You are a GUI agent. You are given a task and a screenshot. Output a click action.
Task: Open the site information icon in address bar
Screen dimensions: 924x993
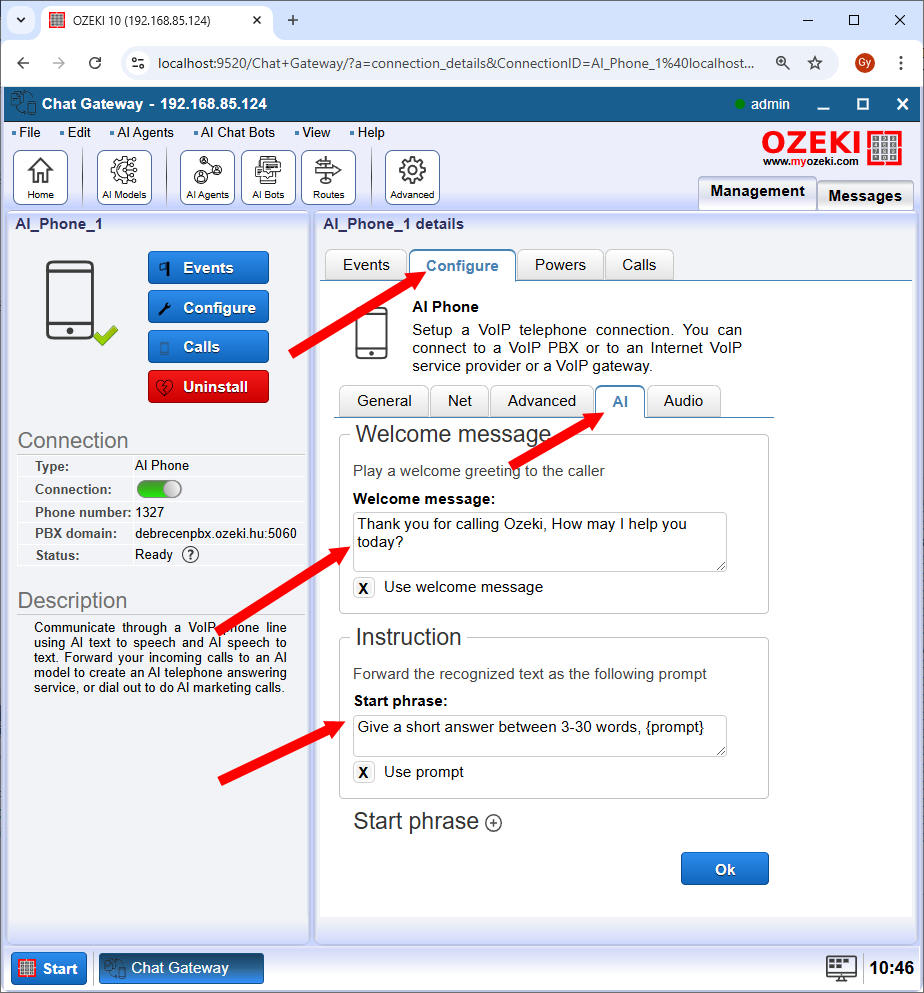137,63
